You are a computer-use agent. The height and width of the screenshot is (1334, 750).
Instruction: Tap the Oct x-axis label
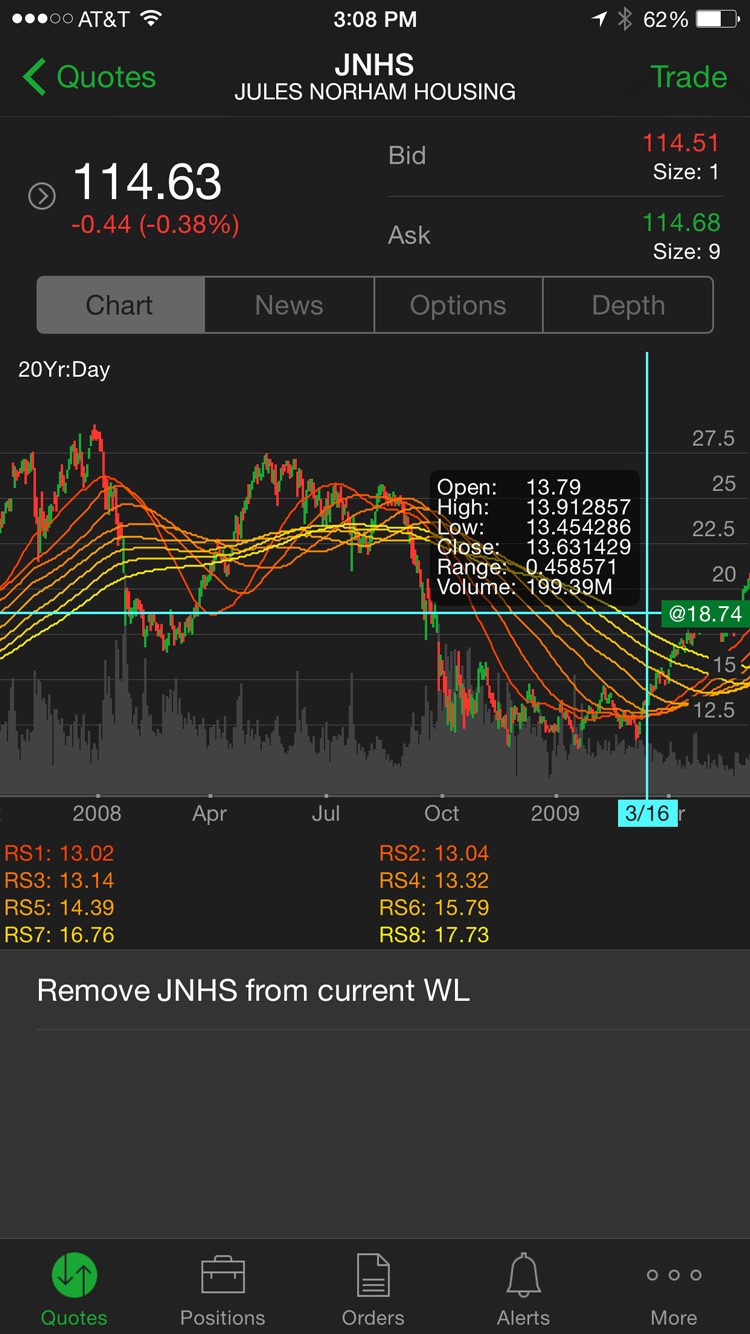(x=441, y=813)
